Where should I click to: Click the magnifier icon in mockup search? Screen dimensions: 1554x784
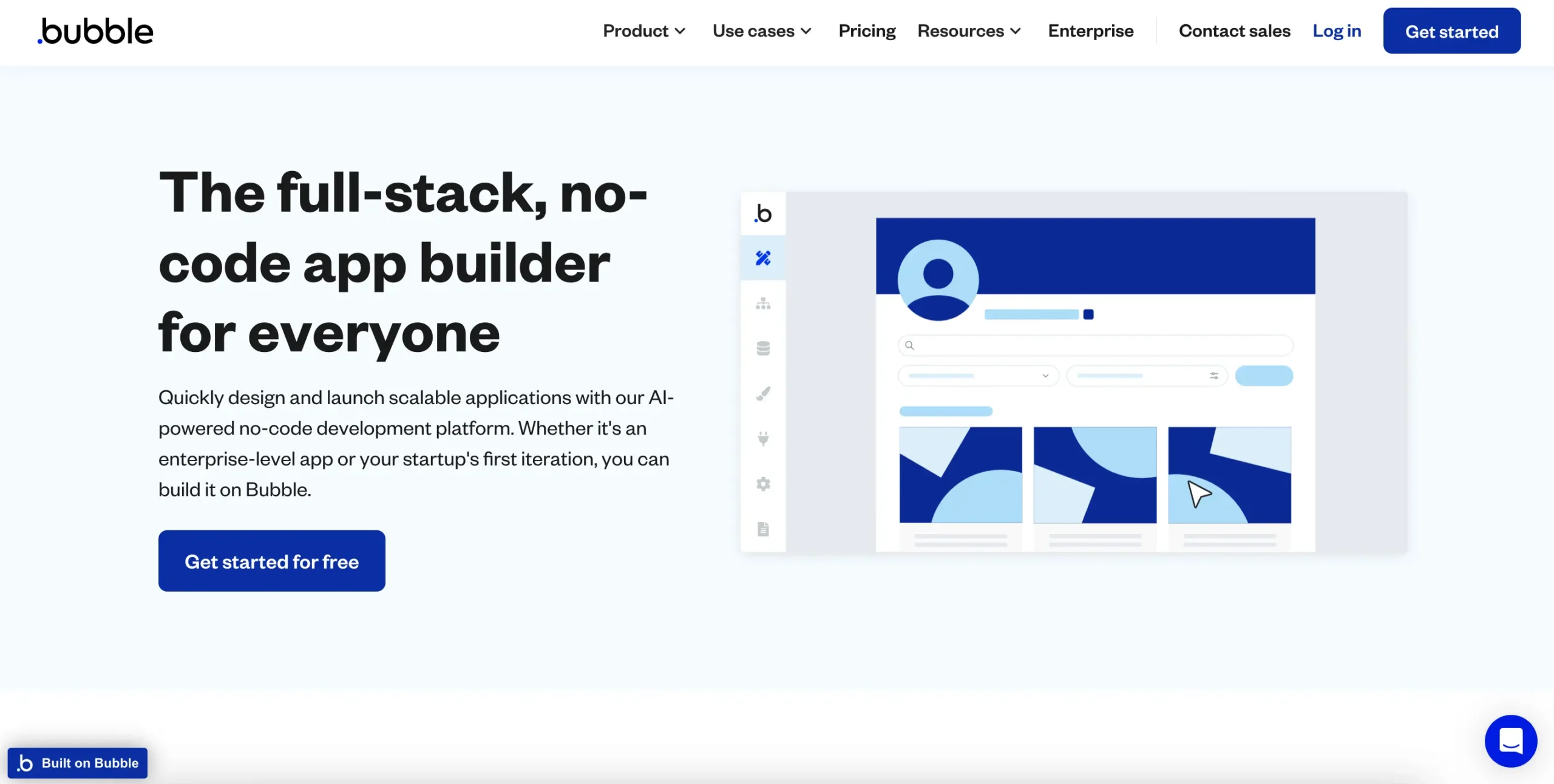click(909, 345)
